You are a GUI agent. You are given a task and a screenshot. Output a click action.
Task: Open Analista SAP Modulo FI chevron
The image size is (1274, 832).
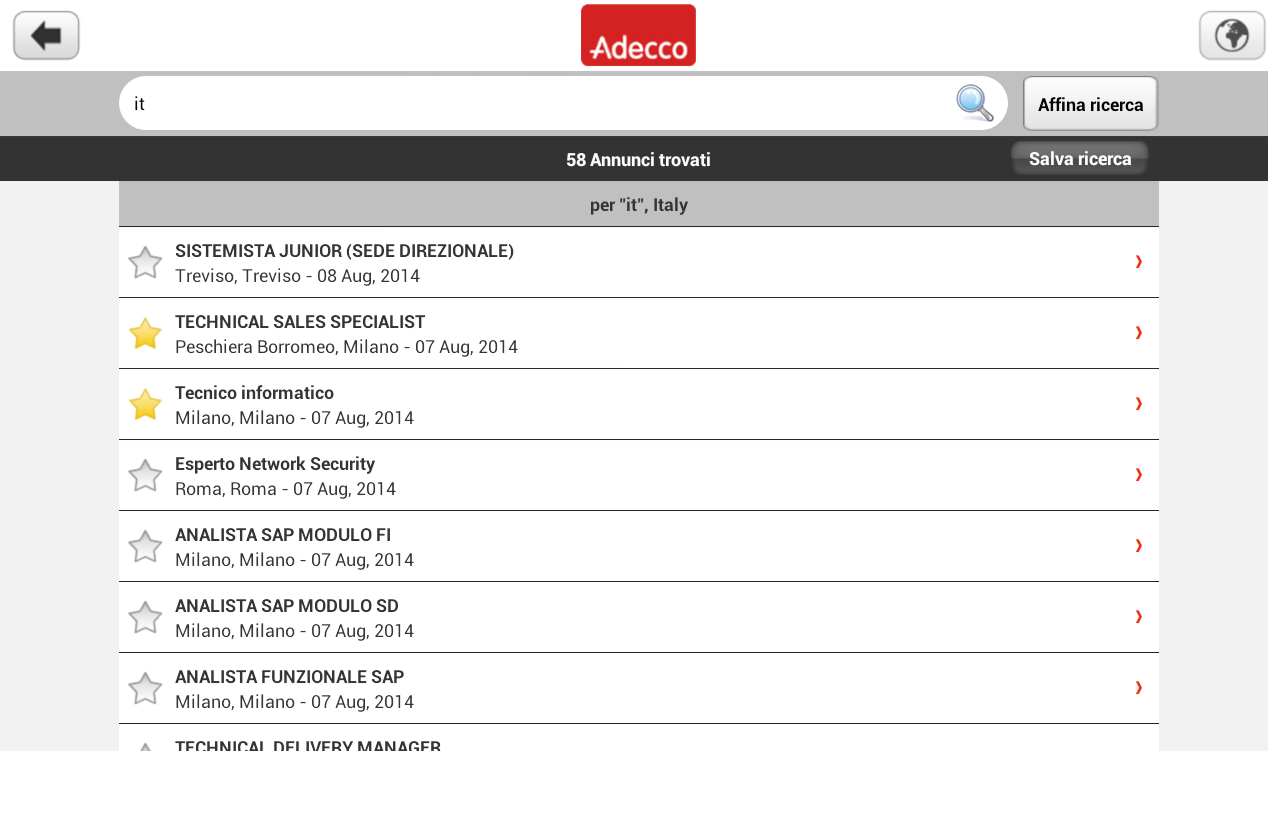tap(1138, 546)
